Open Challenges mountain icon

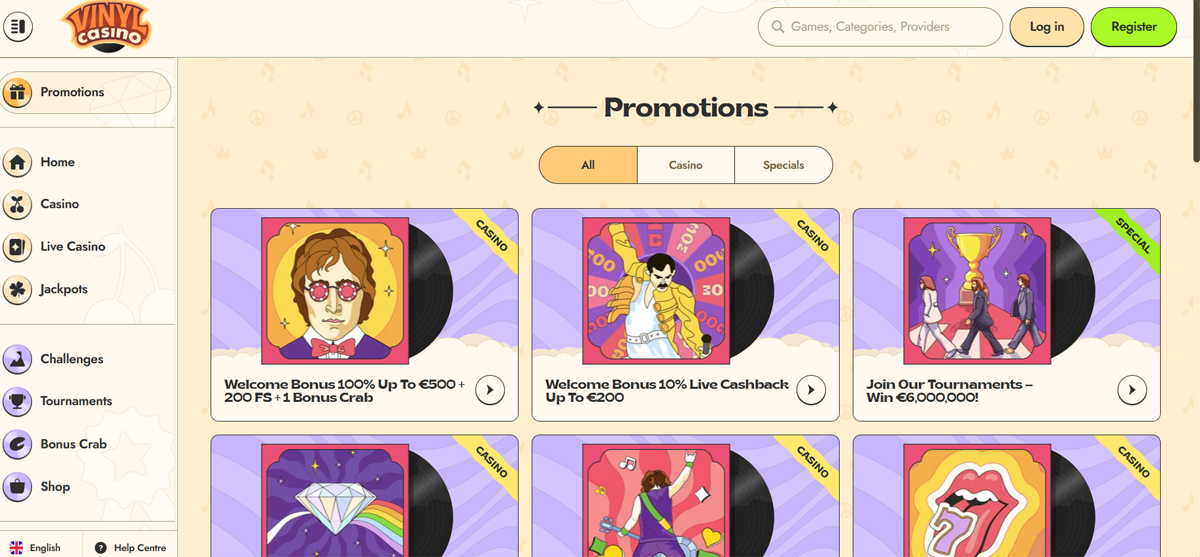[17, 359]
